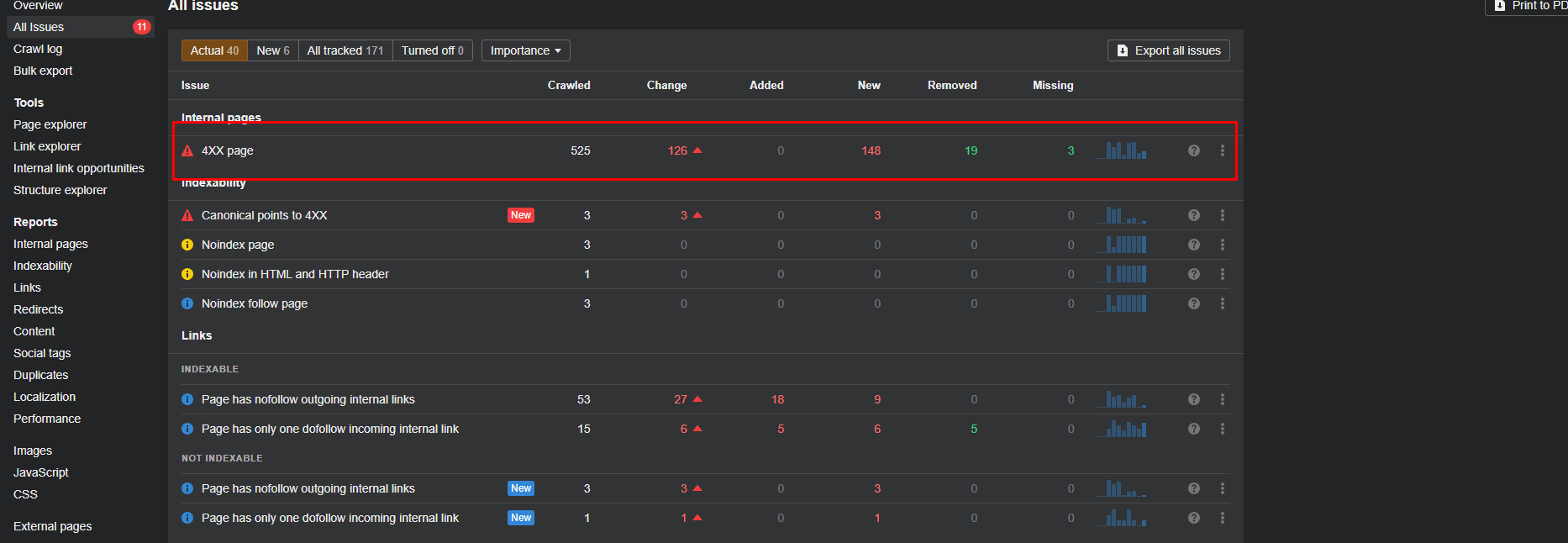Open the Images report
The height and width of the screenshot is (543, 1568).
pos(33,451)
